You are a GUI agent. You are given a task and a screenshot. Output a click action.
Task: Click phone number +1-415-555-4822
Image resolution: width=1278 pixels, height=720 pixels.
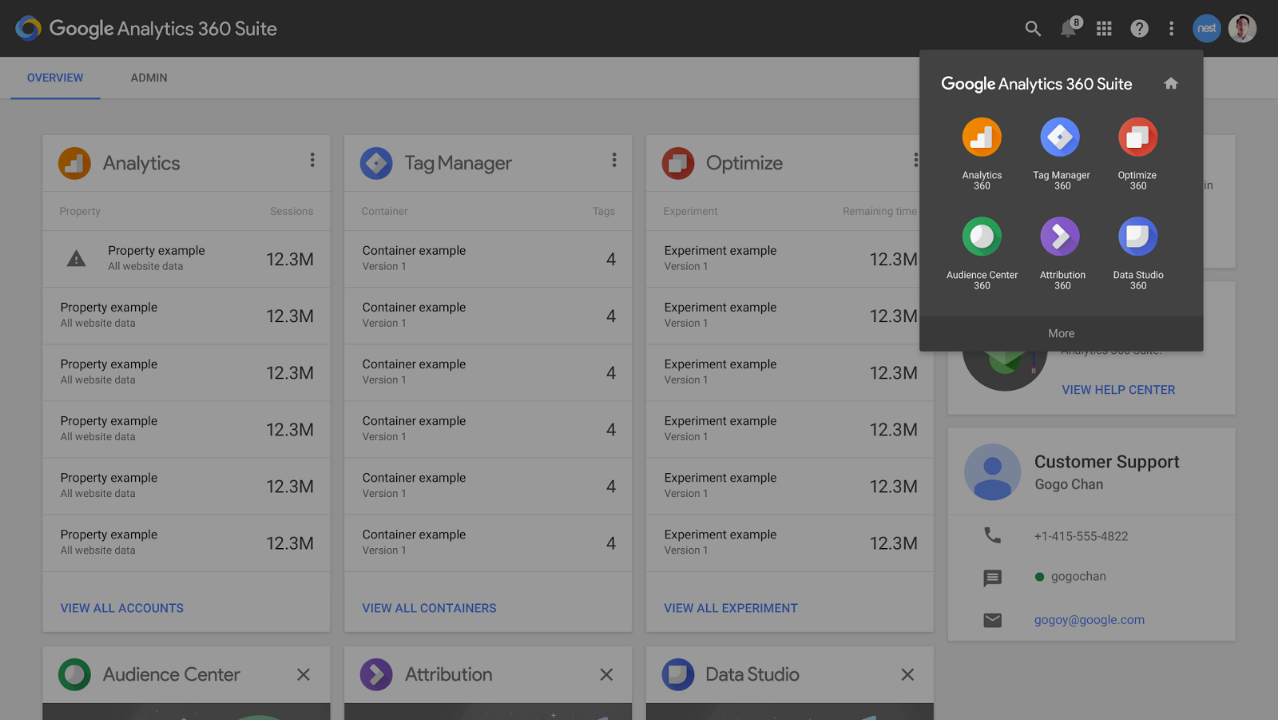[x=1081, y=536]
